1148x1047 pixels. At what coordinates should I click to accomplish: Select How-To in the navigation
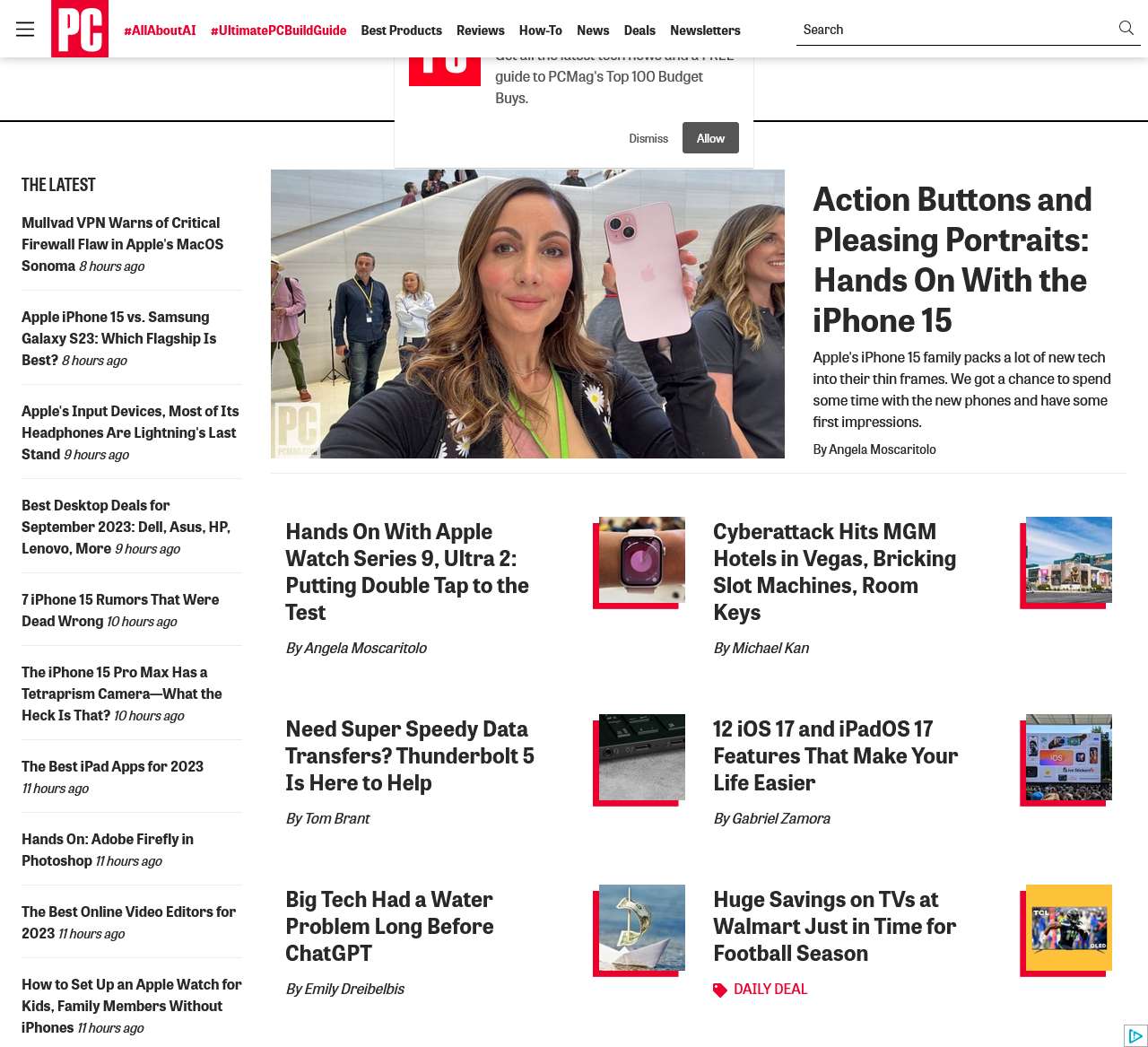(x=541, y=31)
